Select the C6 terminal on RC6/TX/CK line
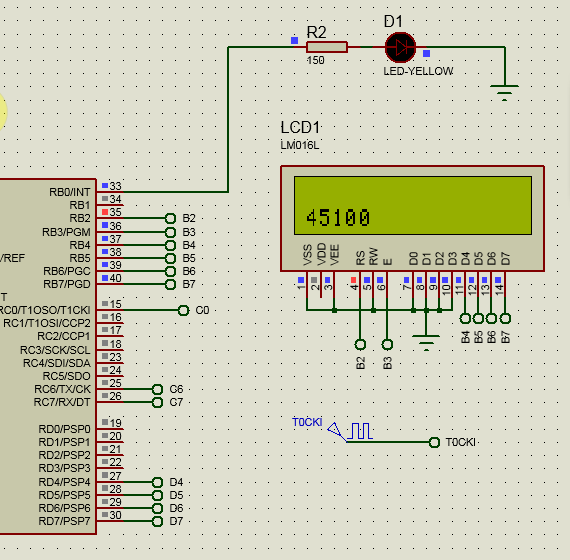This screenshot has width=570, height=560. coord(157,389)
